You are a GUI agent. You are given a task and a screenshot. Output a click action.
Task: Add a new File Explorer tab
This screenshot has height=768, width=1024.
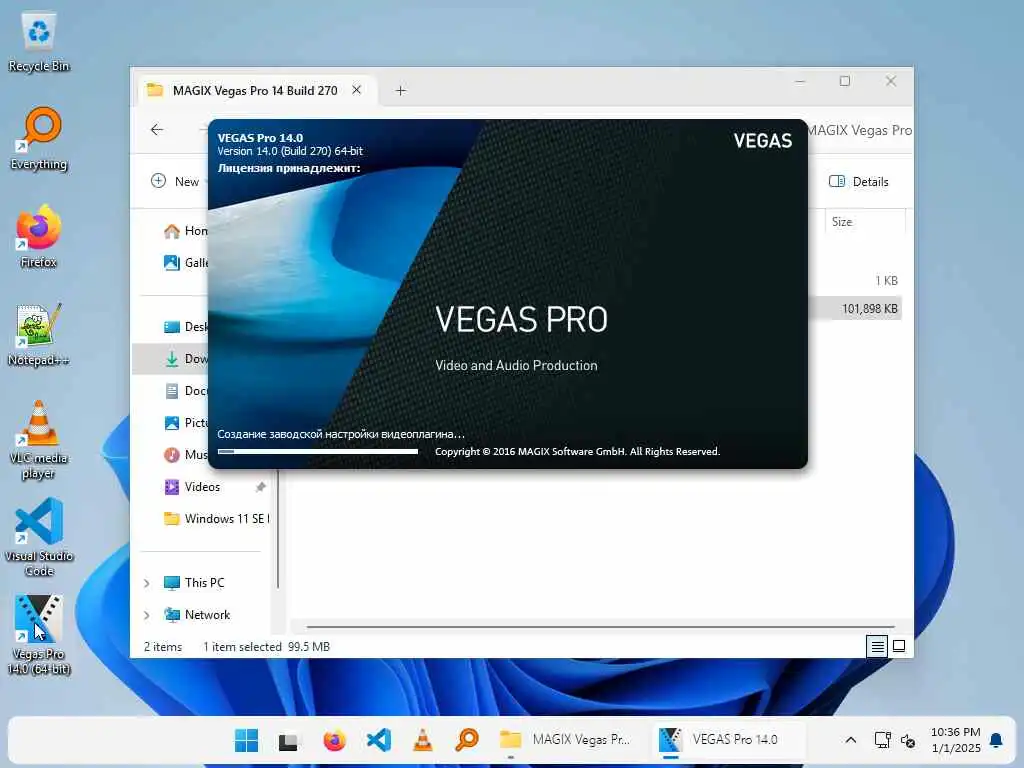[400, 91]
